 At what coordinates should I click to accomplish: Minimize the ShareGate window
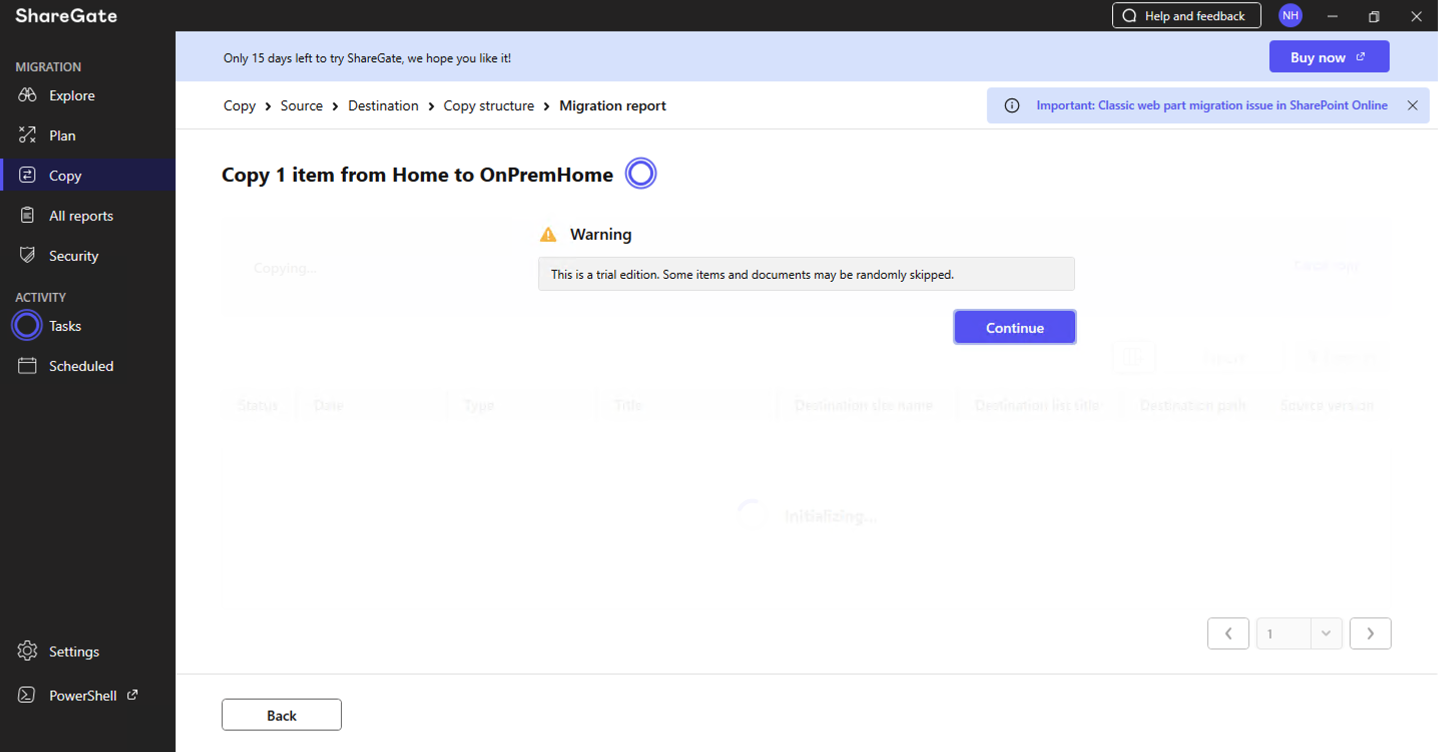click(x=1332, y=16)
